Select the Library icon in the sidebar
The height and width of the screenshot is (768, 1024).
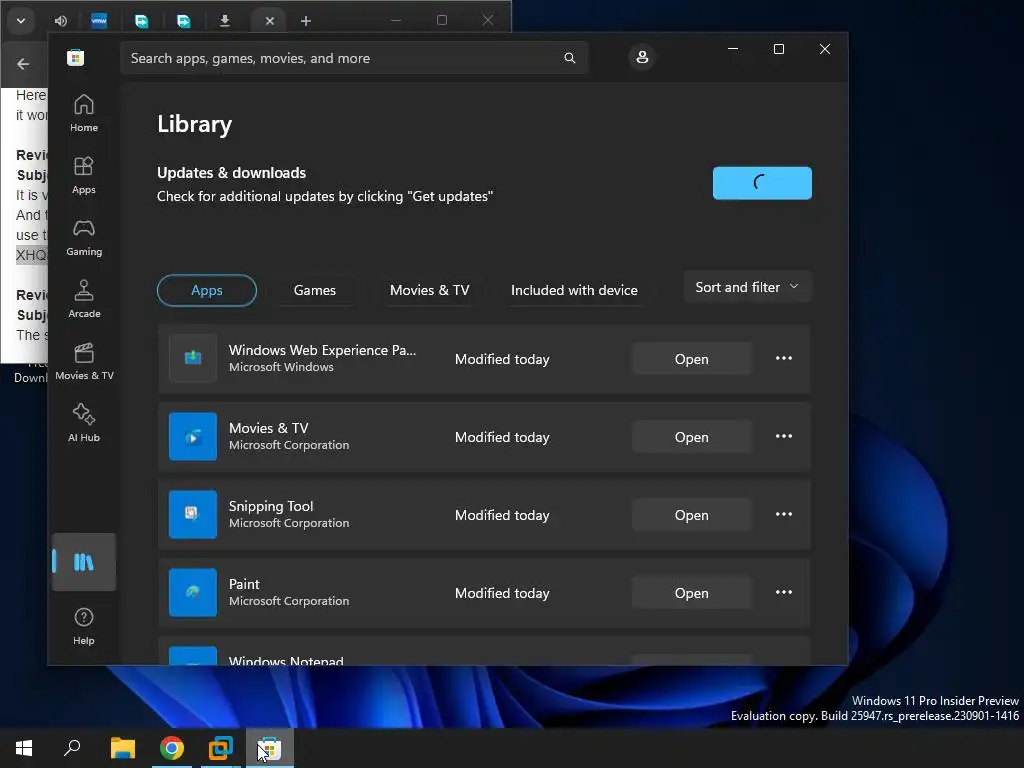point(84,562)
